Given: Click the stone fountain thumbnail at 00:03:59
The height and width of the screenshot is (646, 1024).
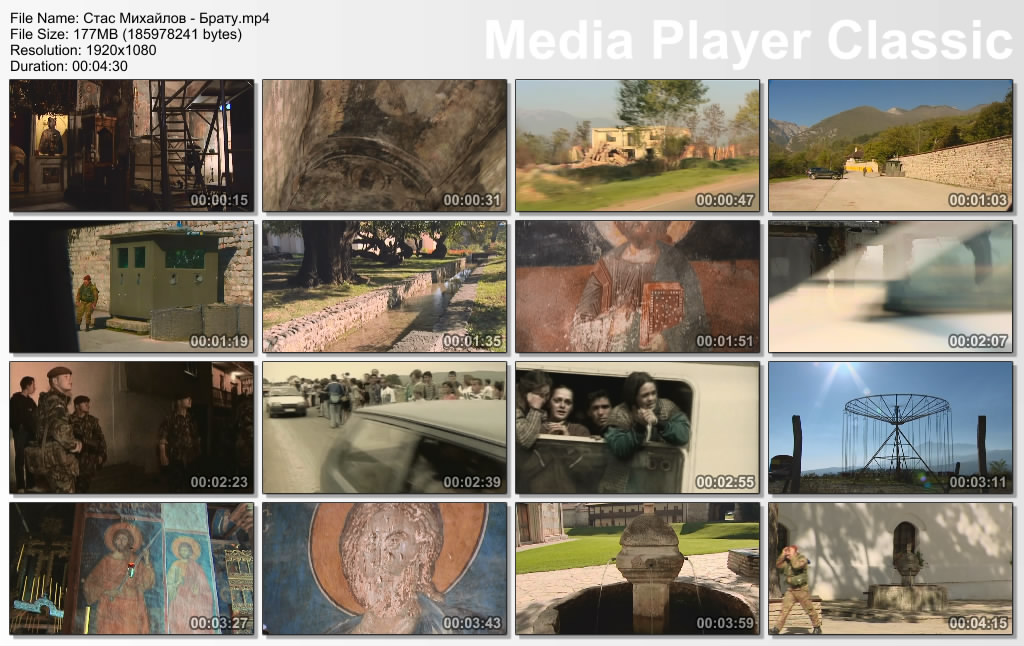Looking at the screenshot, I should pos(637,568).
